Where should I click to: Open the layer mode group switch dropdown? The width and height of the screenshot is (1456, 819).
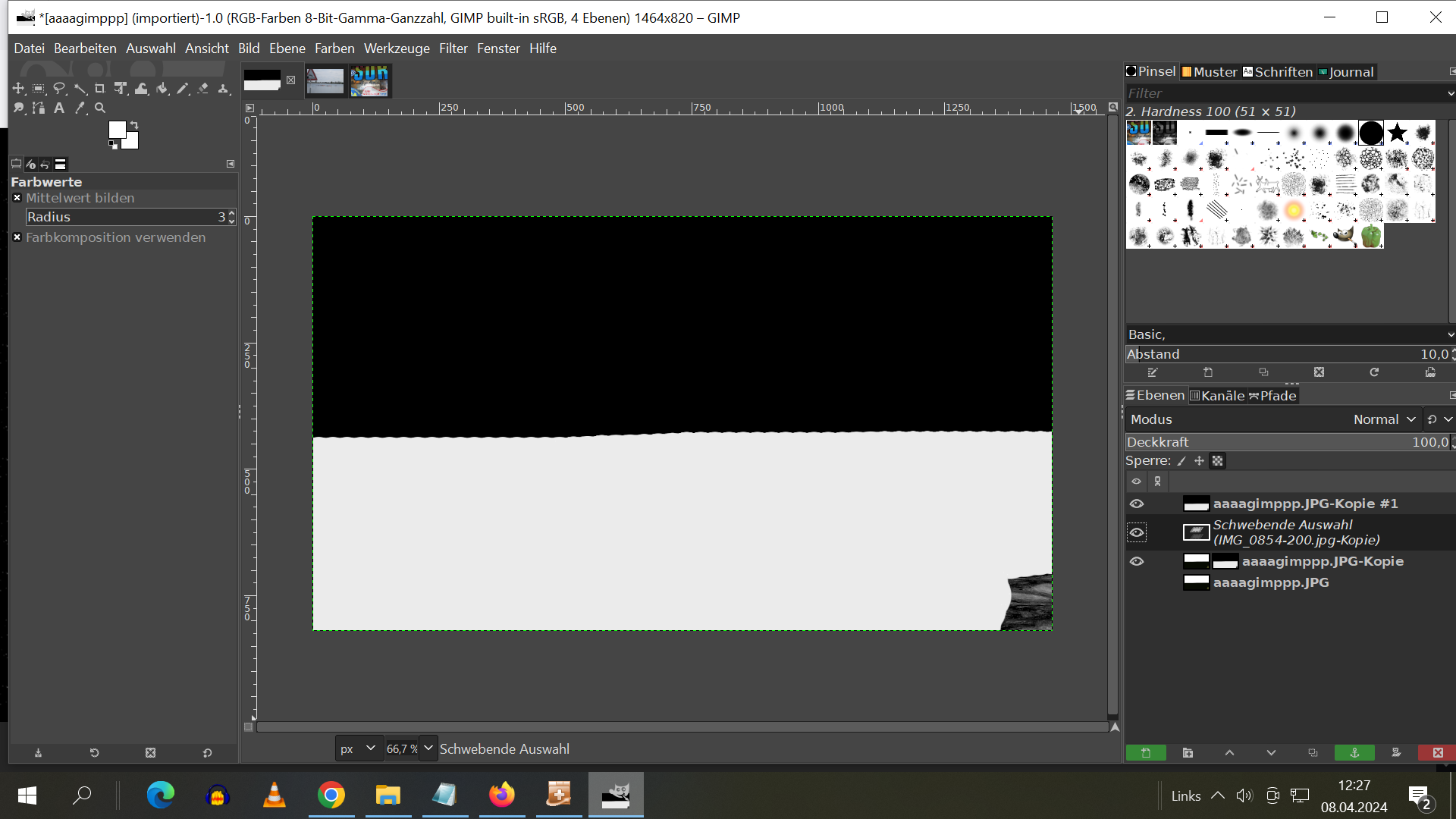[1439, 419]
